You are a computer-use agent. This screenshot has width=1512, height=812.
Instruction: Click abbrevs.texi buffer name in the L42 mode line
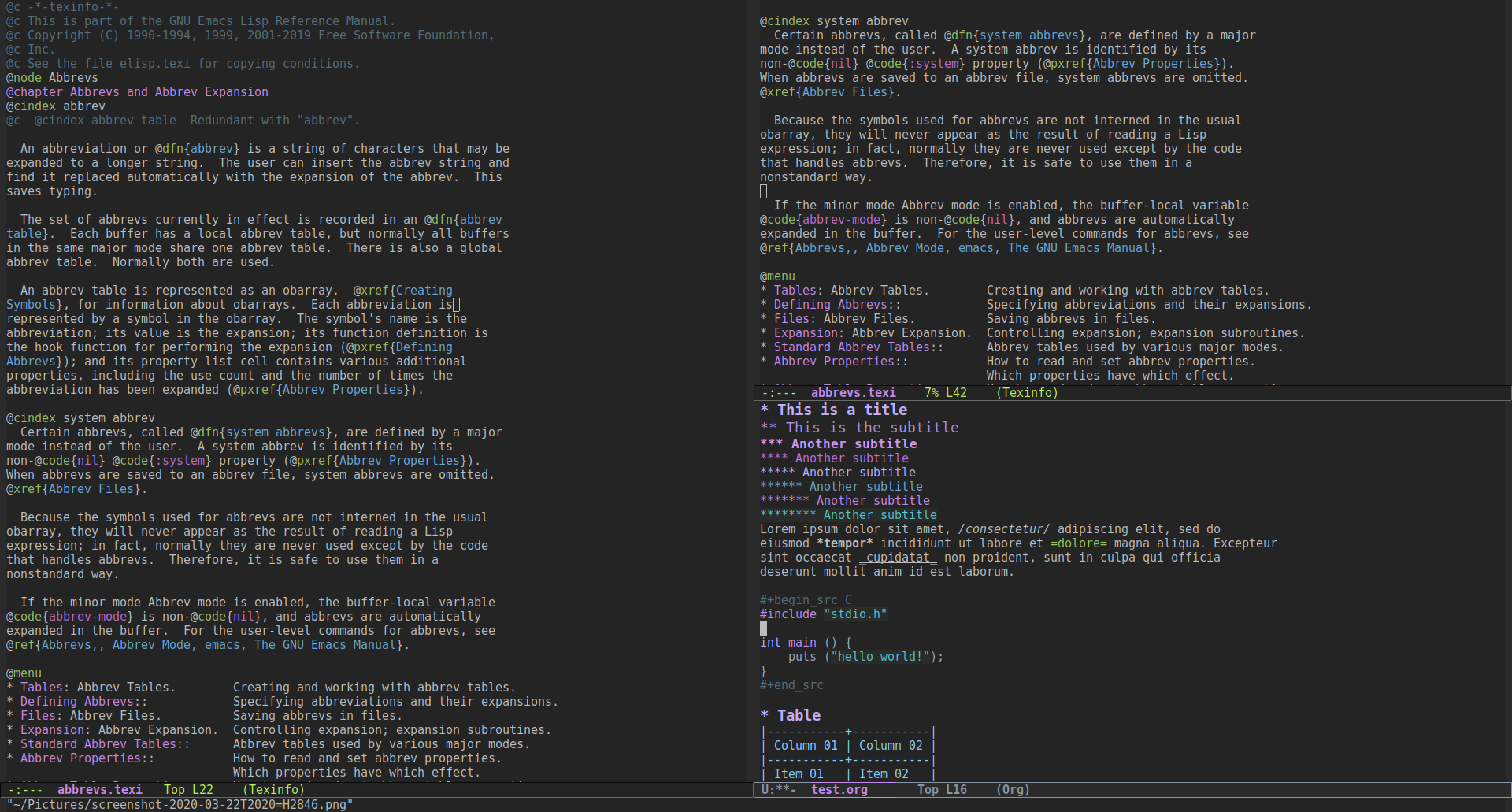854,392
